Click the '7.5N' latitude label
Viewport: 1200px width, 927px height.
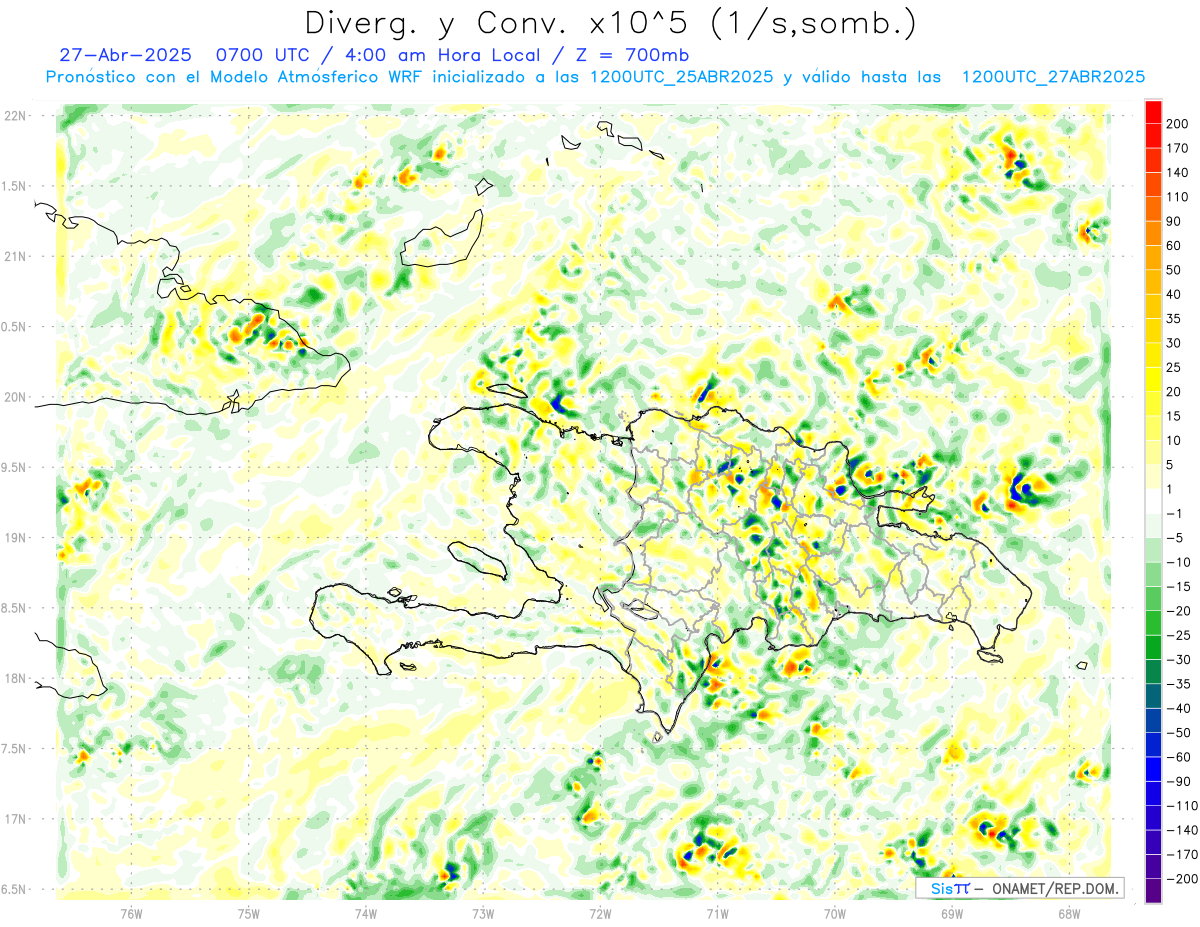pyautogui.click(x=14, y=748)
